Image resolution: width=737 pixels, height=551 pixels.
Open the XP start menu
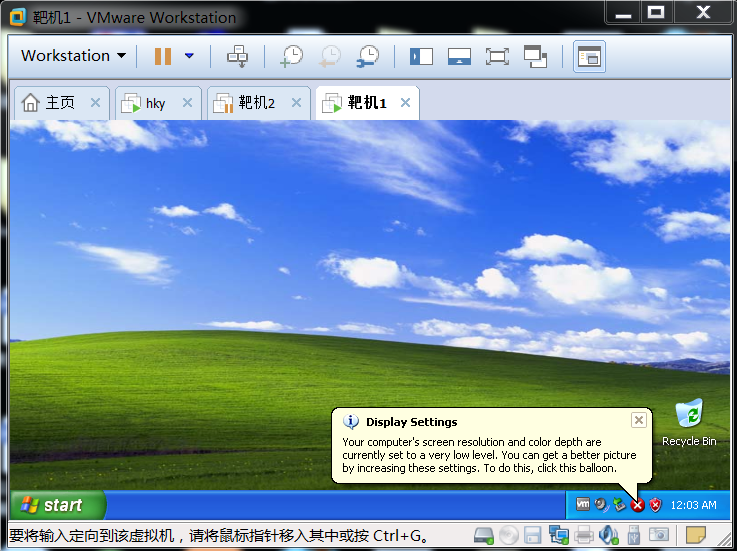[x=58, y=505]
